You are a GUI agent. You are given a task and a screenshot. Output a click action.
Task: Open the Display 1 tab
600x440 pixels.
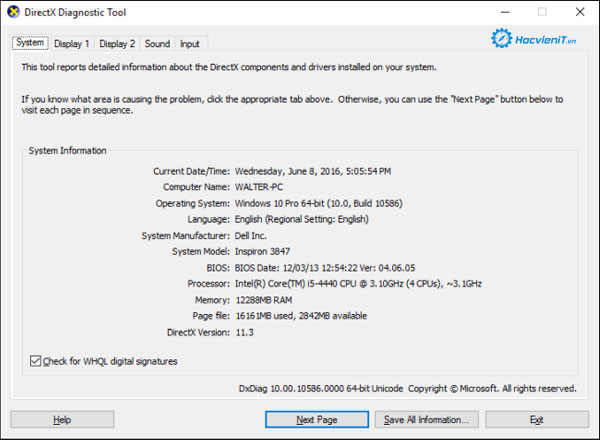pos(72,44)
